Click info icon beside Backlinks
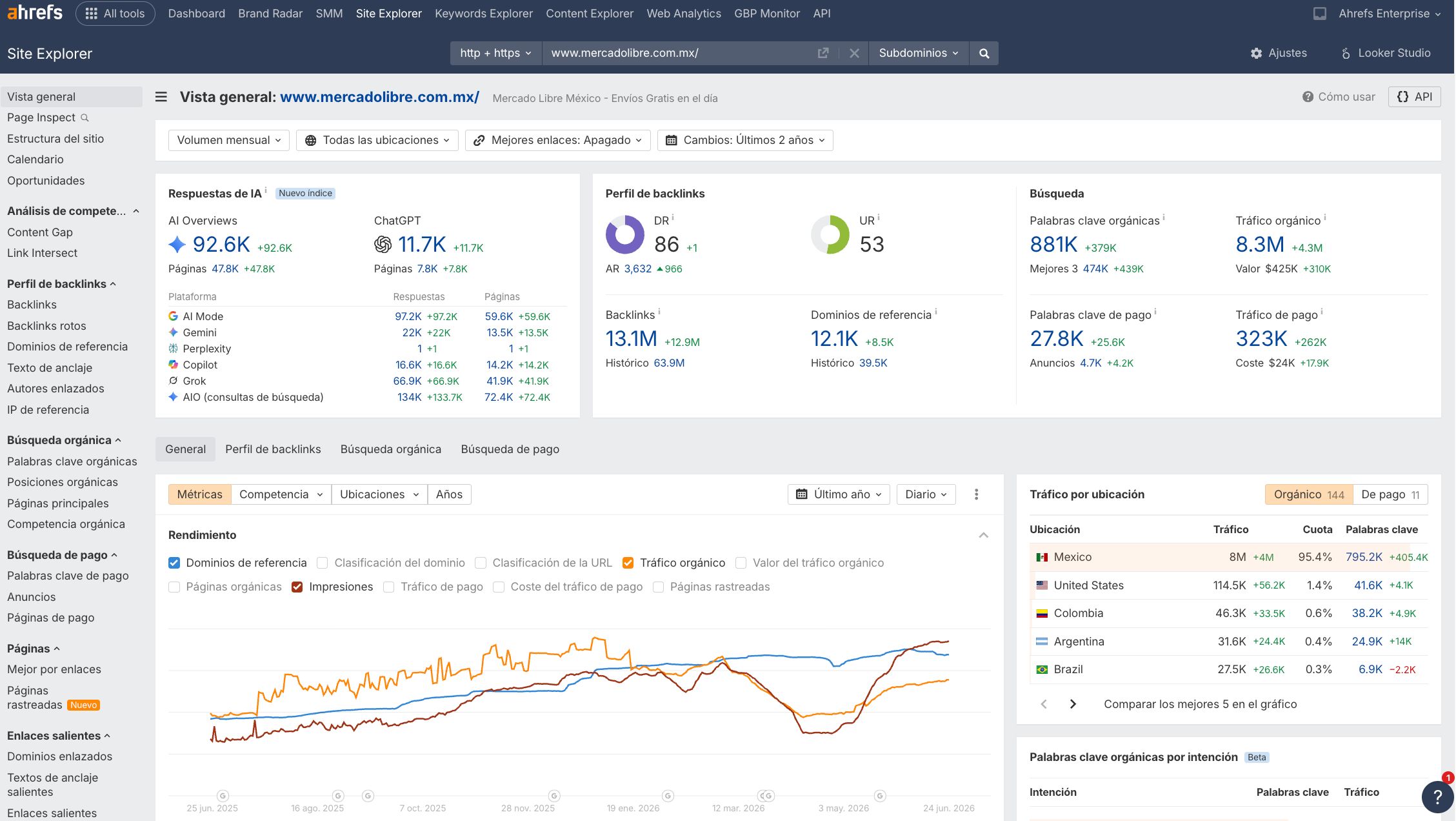The height and width of the screenshot is (821, 1456). pyautogui.click(x=659, y=312)
